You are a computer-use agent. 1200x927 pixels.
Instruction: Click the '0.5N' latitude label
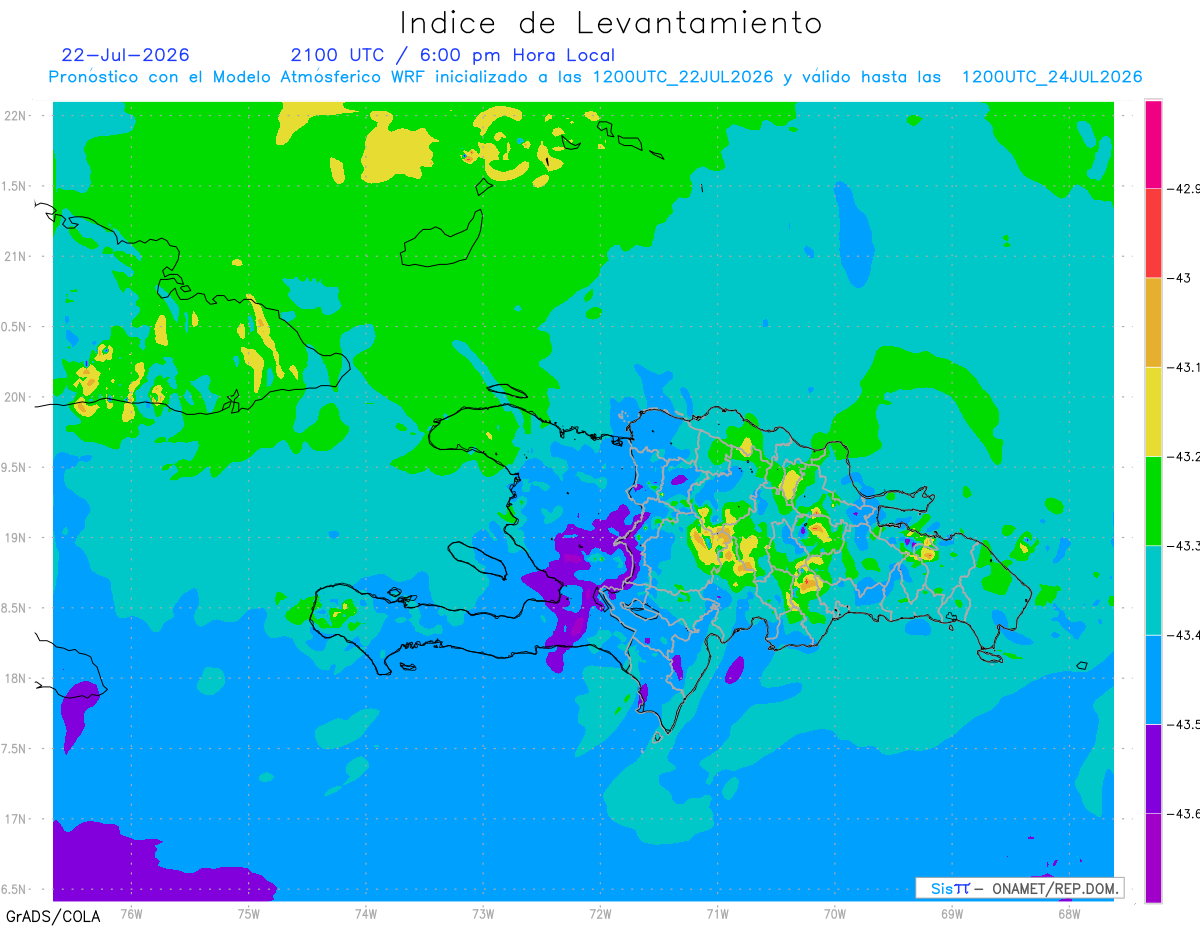pos(15,327)
